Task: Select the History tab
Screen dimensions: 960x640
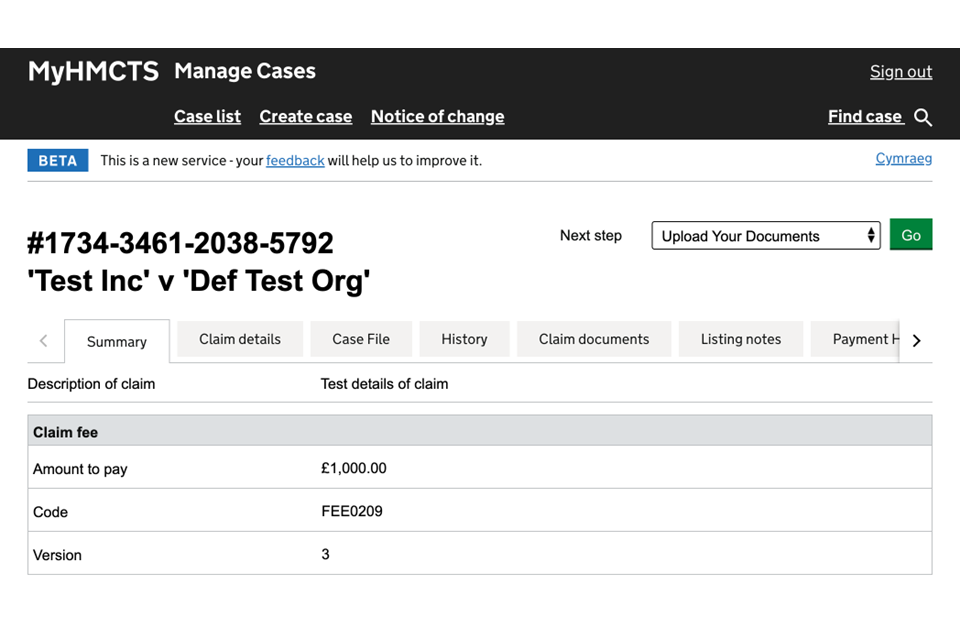Action: click(464, 339)
